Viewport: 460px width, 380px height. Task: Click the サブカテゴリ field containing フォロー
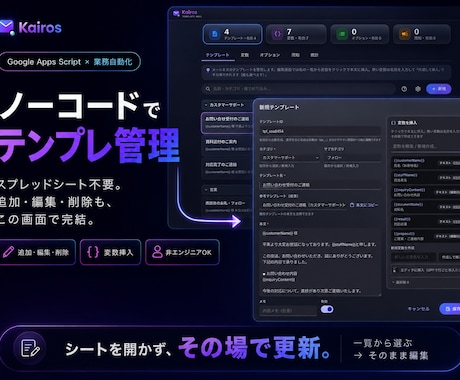tap(352, 157)
